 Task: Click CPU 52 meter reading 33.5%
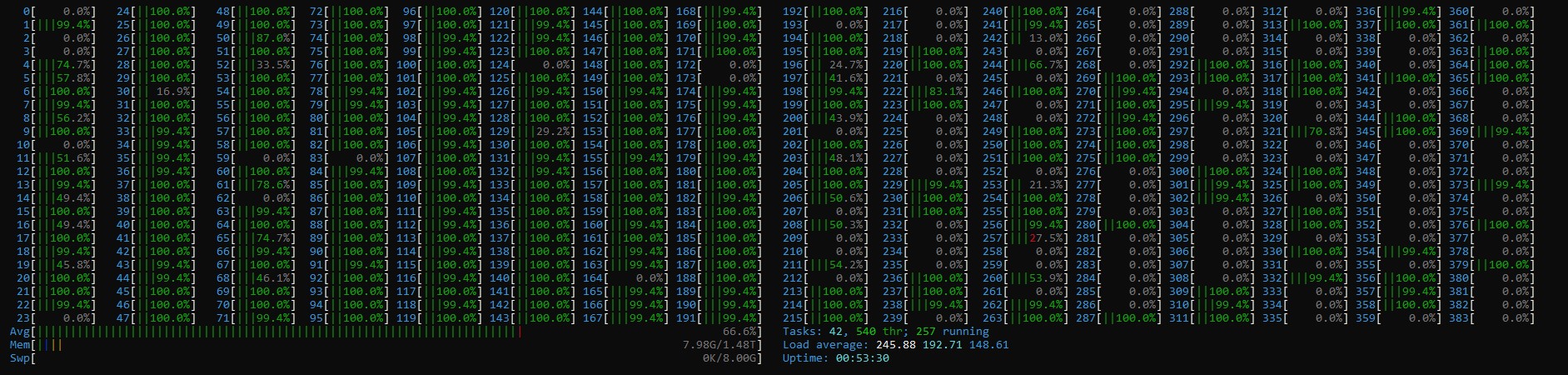(x=256, y=65)
